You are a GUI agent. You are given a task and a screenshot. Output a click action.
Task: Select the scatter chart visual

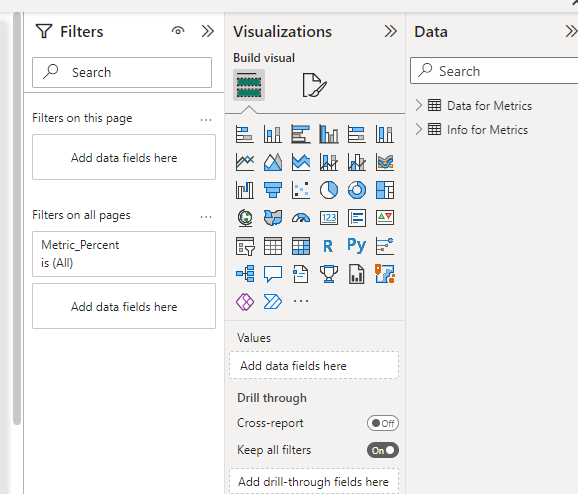301,190
